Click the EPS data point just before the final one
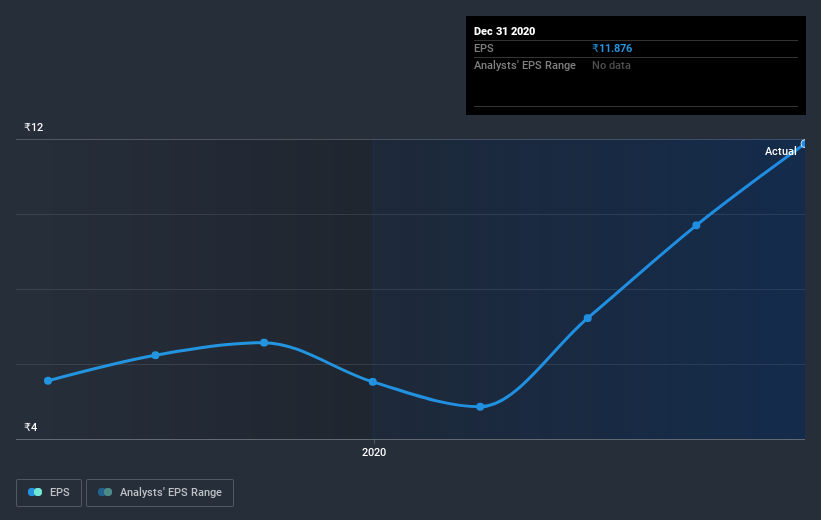The height and width of the screenshot is (520, 821). point(696,225)
